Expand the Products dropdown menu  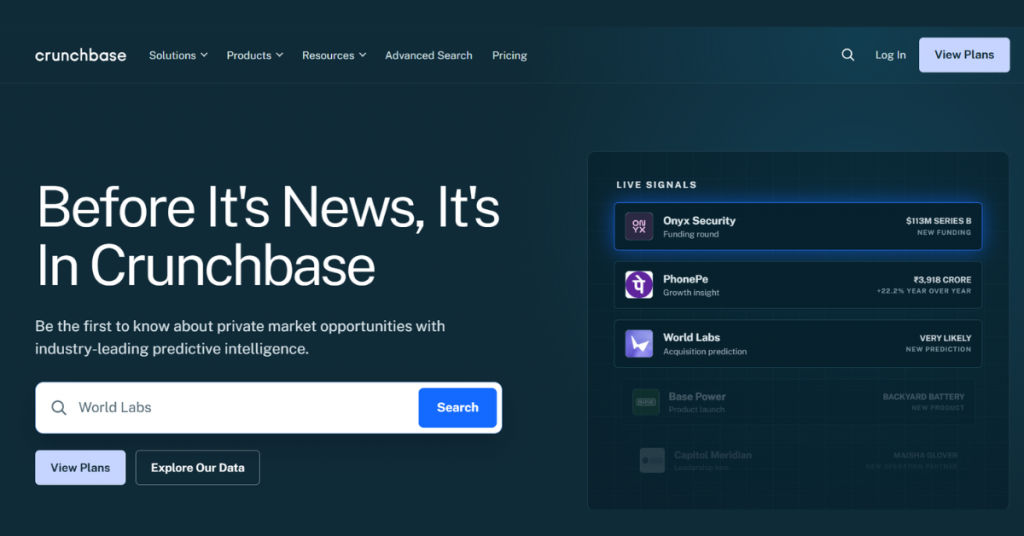tap(255, 55)
